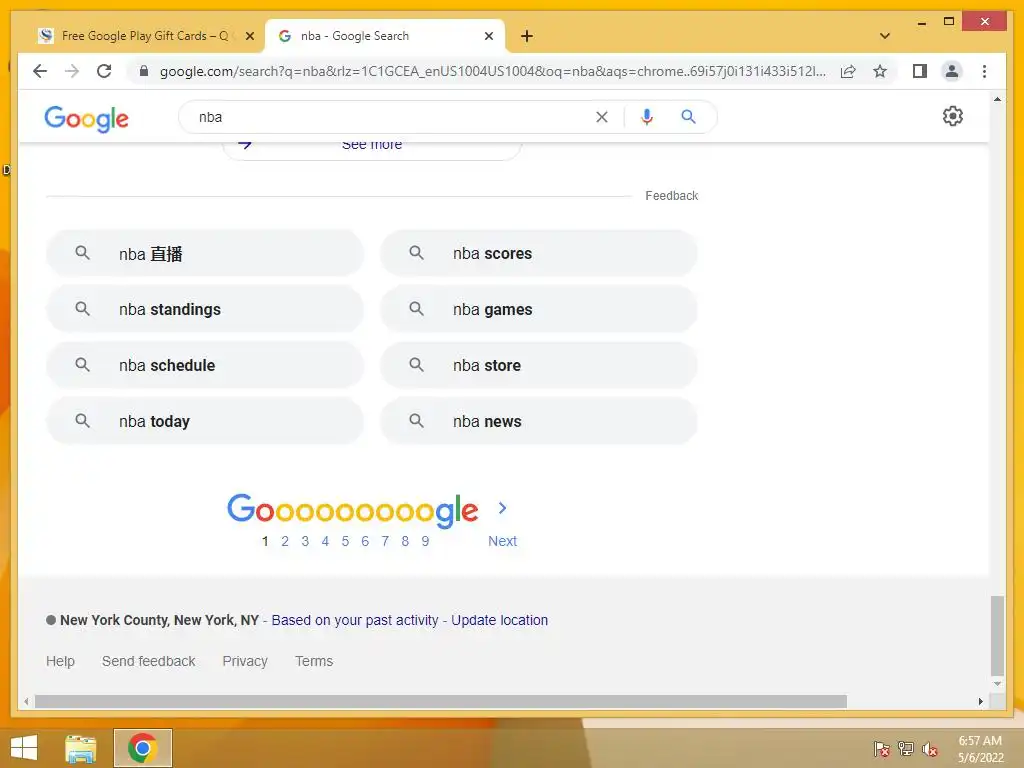Image resolution: width=1024 pixels, height=768 pixels.
Task: Close the nba - Google Search tab
Action: pos(488,36)
